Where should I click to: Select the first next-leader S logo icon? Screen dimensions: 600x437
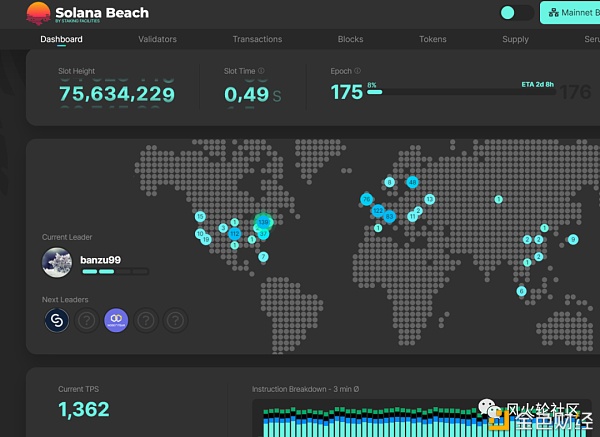pyautogui.click(x=57, y=320)
